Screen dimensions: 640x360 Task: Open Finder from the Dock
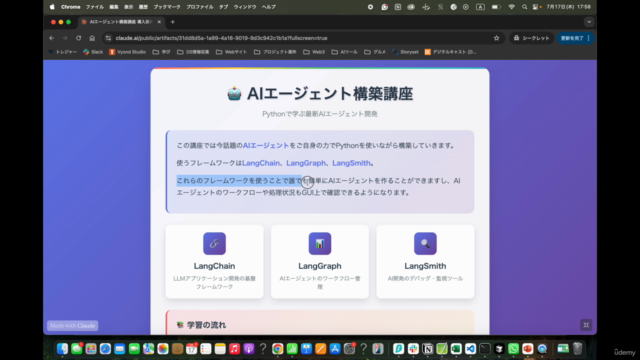pyautogui.click(x=62, y=349)
